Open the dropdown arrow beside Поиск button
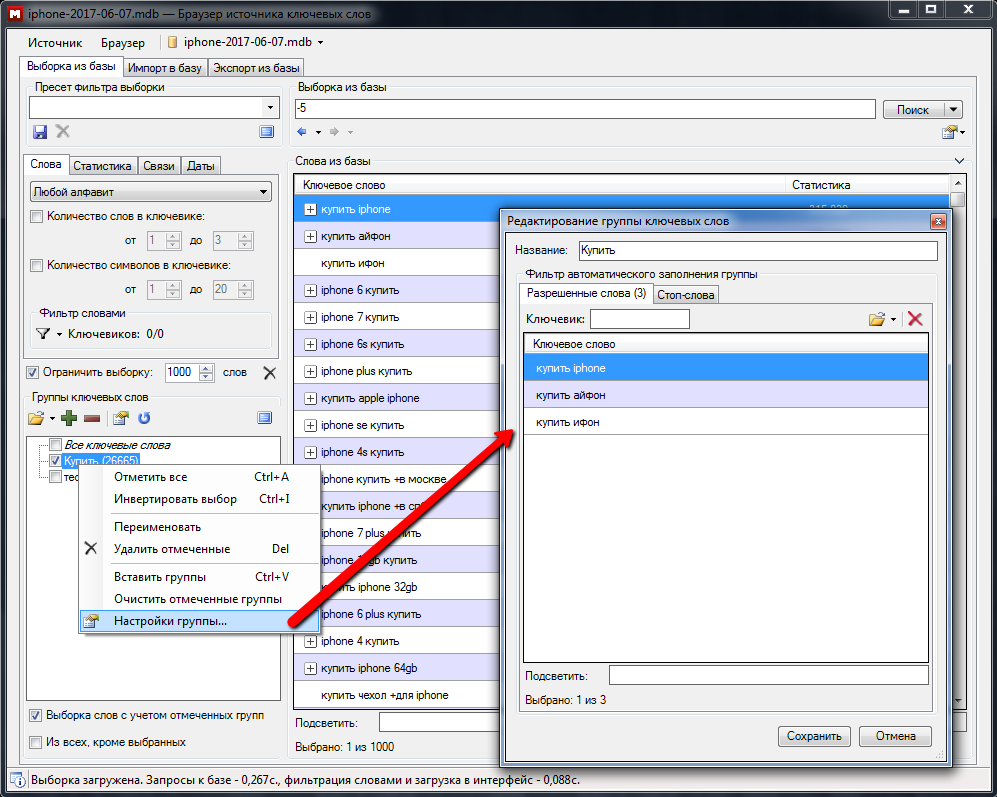Viewport: 997px width, 797px height. [x=953, y=110]
